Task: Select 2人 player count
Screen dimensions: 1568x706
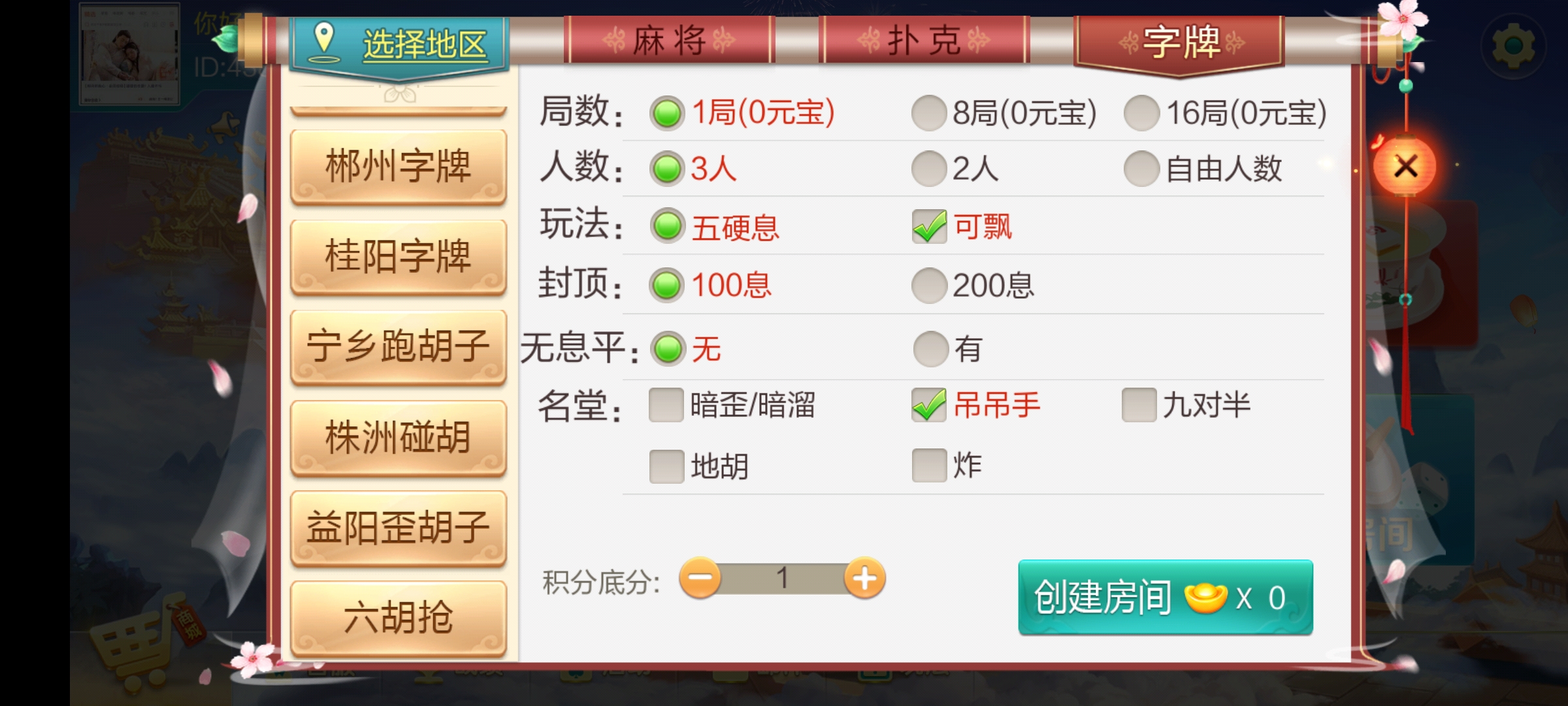Action: click(x=956, y=169)
